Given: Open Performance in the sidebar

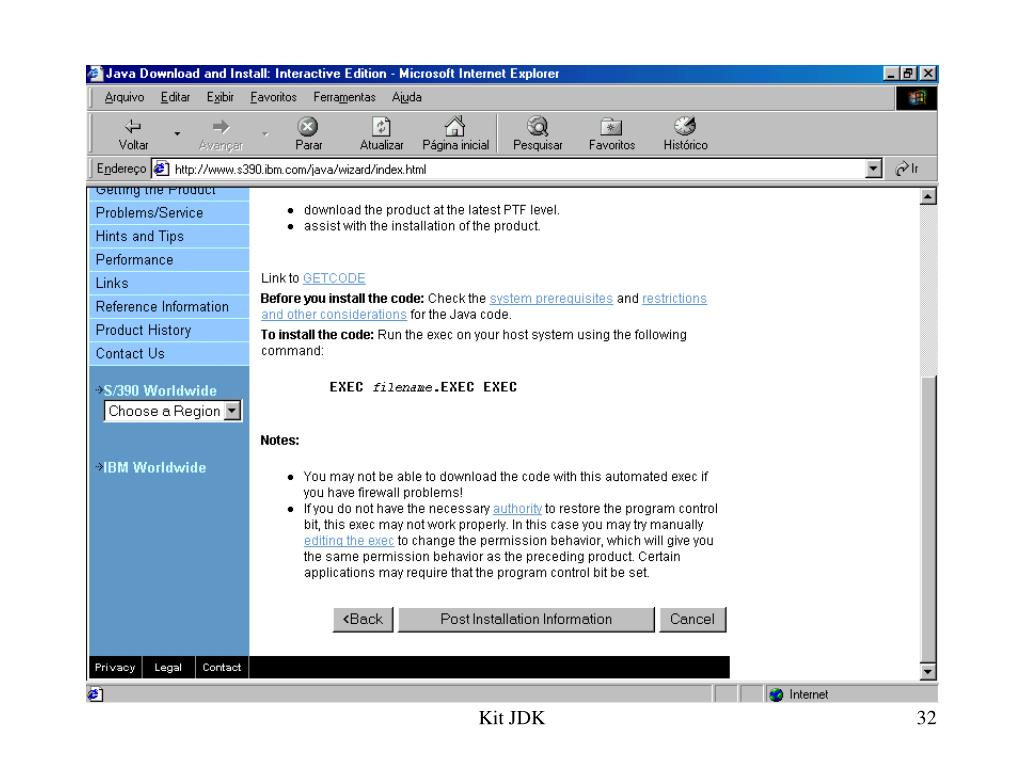Looking at the screenshot, I should coord(168,260).
